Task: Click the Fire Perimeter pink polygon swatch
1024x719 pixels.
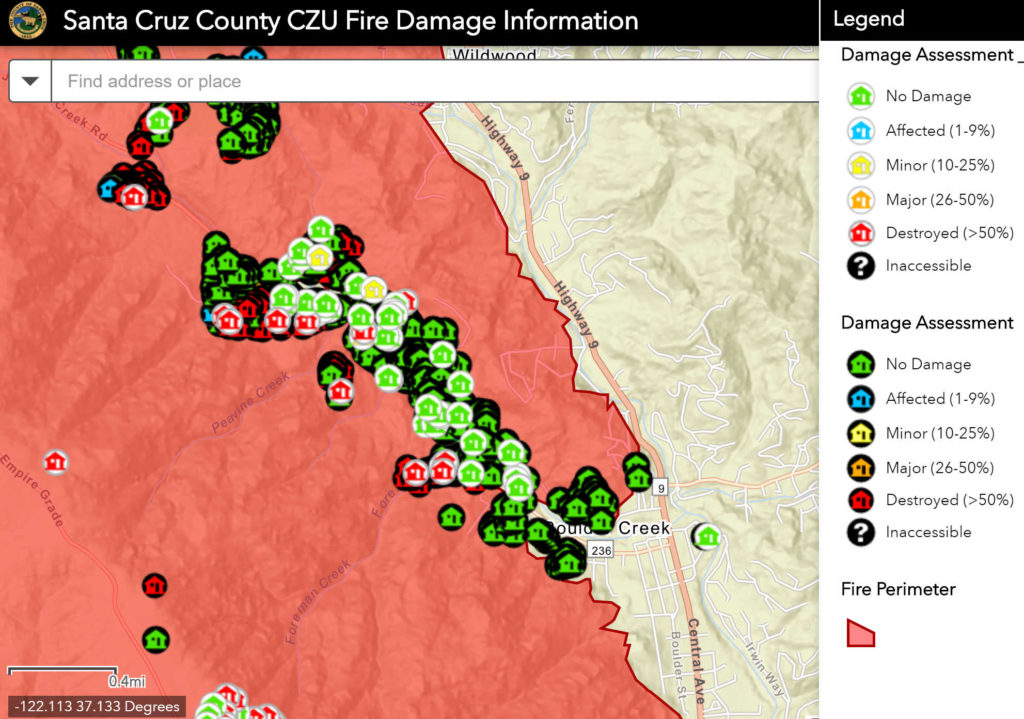Action: [860, 633]
